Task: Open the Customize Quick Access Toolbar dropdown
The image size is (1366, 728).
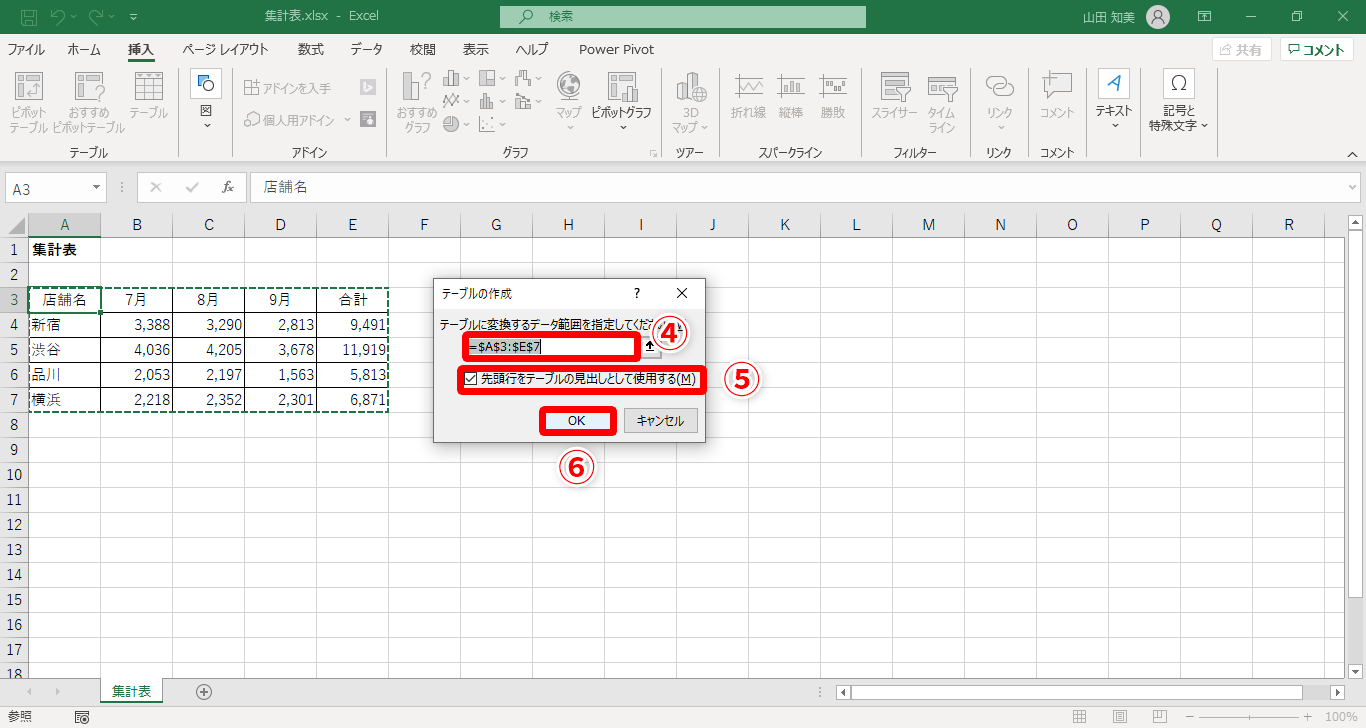Action: [134, 17]
